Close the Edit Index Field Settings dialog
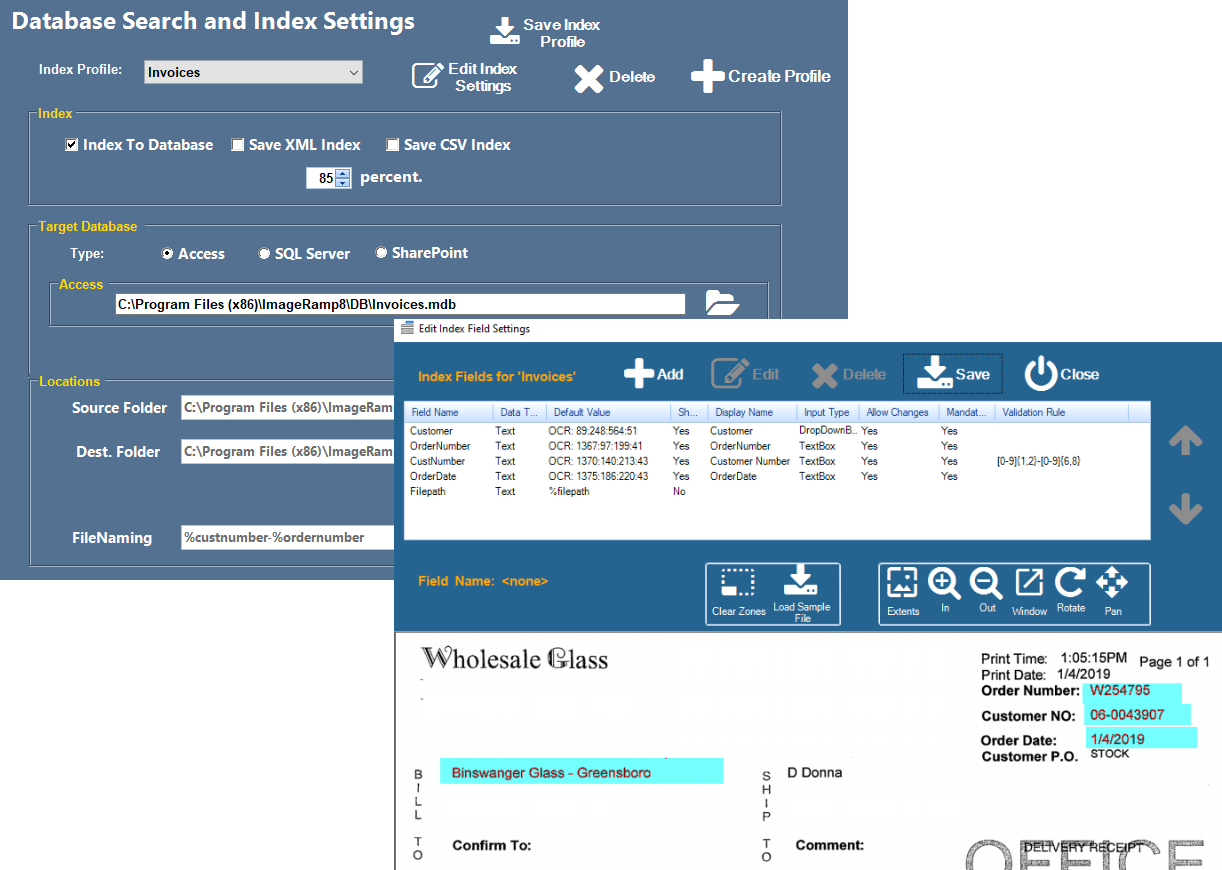Screen dimensions: 1222x870 (x=1062, y=374)
